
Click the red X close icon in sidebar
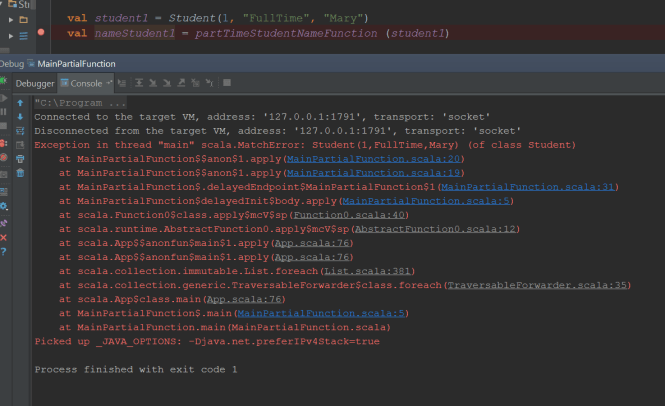(x=3, y=238)
